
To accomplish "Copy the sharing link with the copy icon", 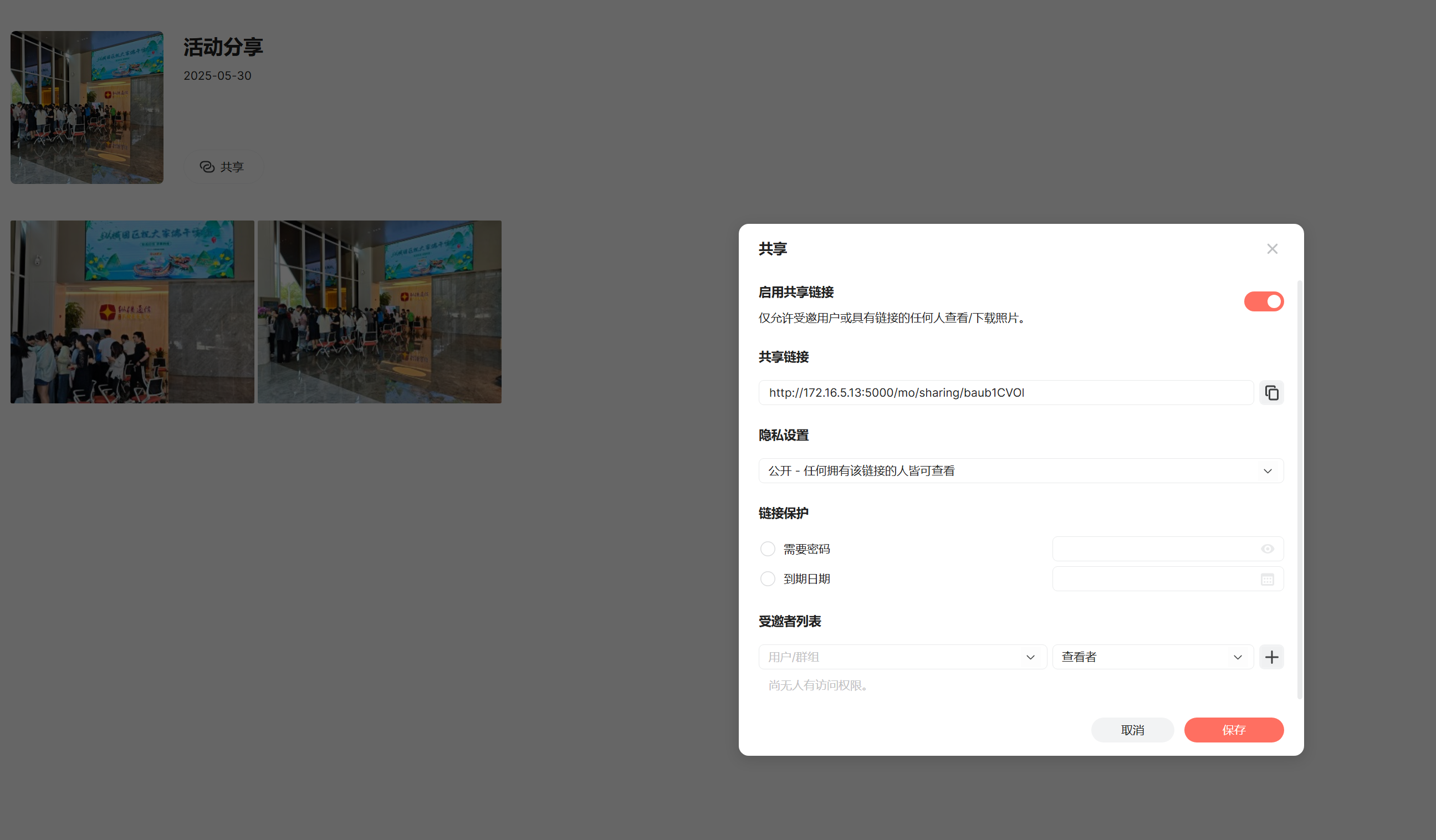I will click(1271, 393).
